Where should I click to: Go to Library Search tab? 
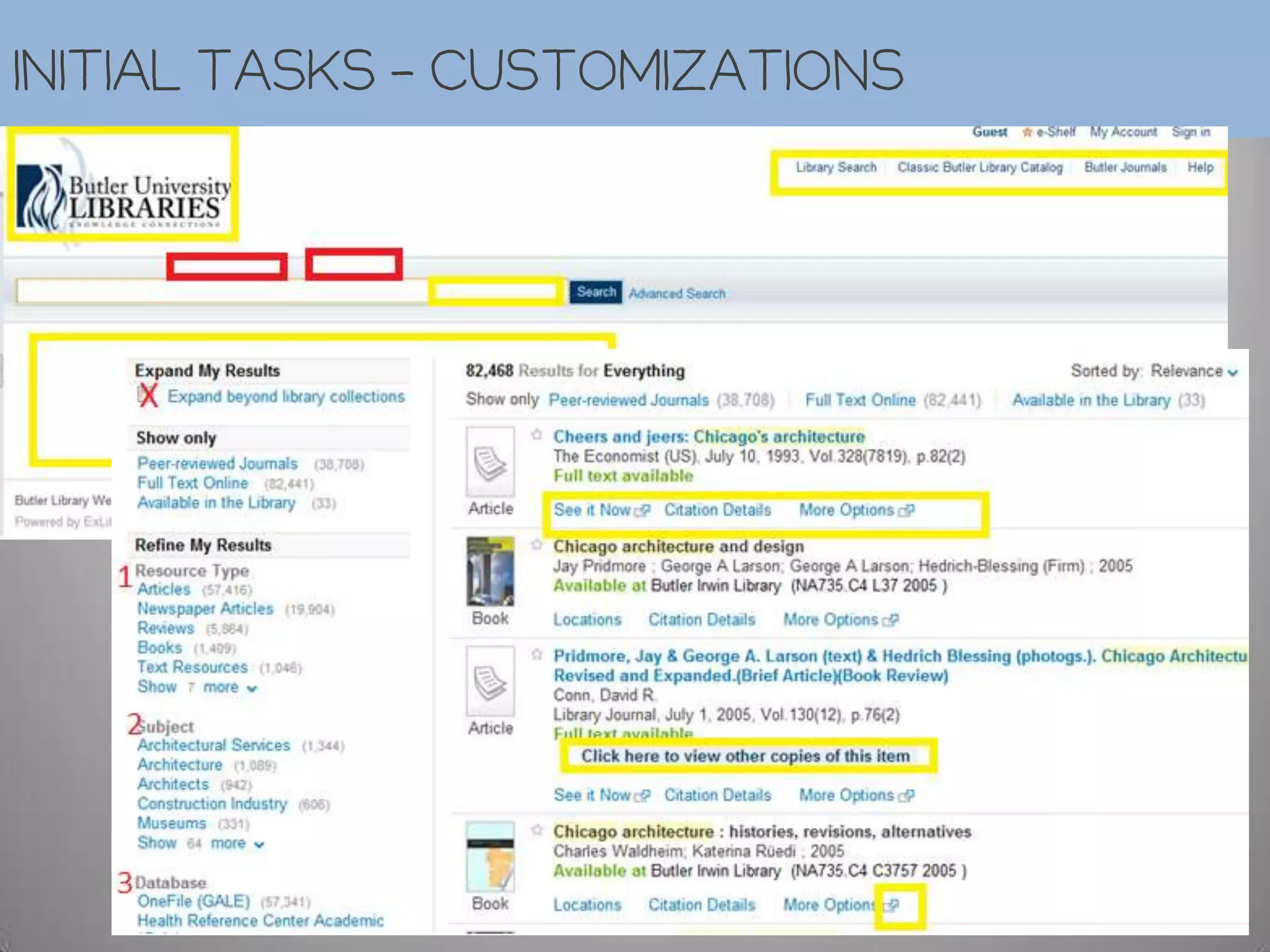point(836,167)
